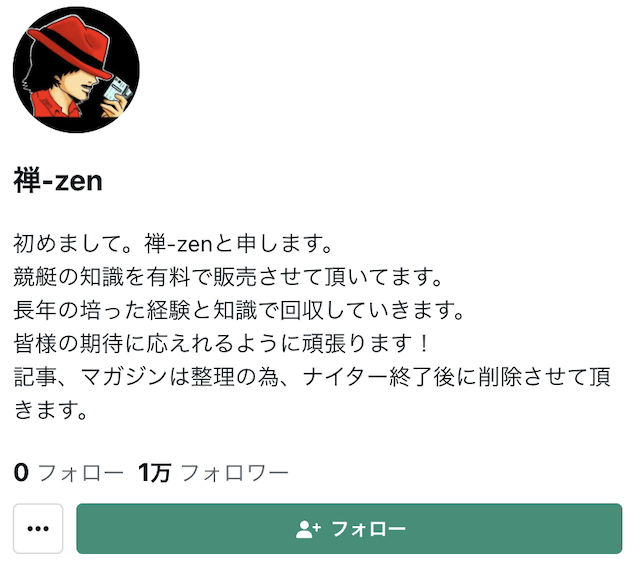Image resolution: width=640 pixels, height=562 pixels.
Task: Follow 禅-zen with the green フォロー button
Action: pos(349,529)
